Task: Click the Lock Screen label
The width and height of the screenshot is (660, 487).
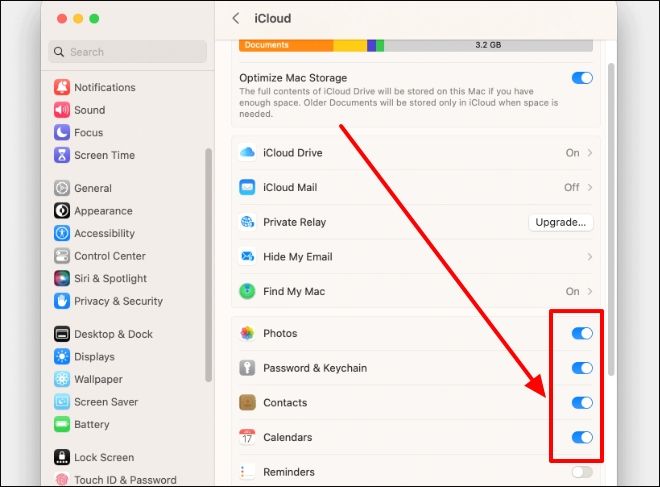Action: (x=104, y=457)
